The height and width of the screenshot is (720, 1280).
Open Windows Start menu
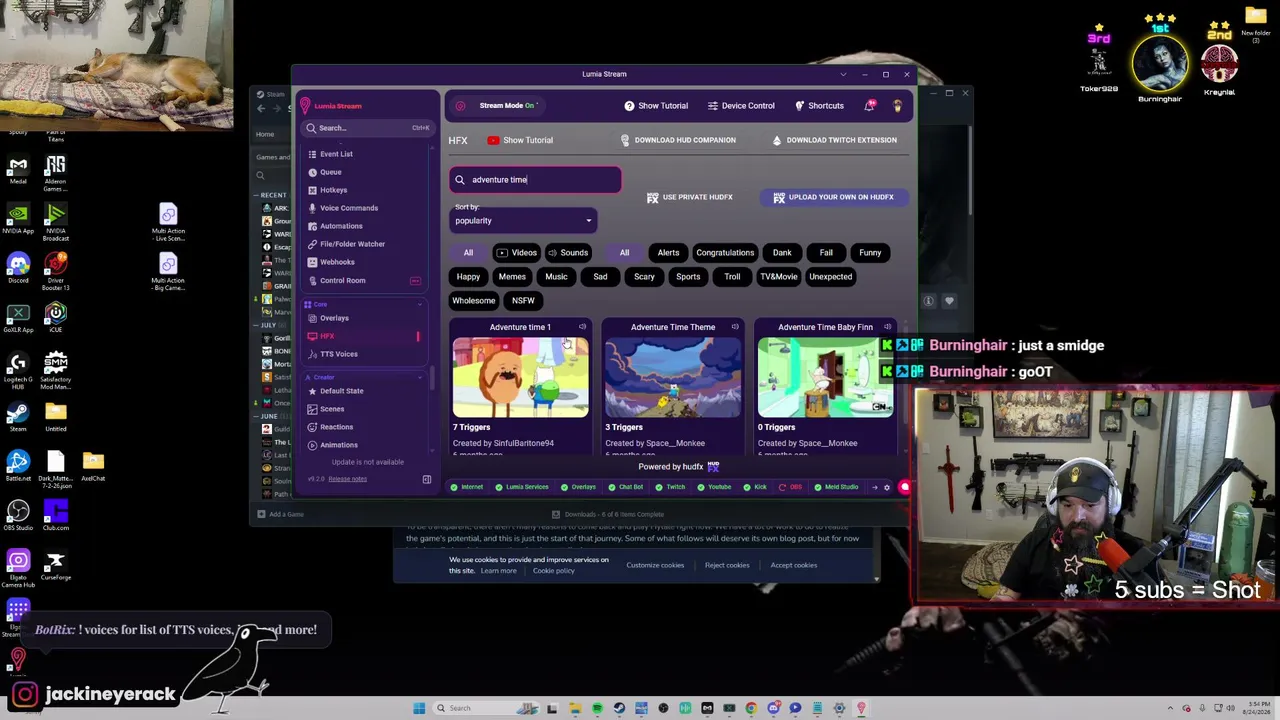pos(419,708)
